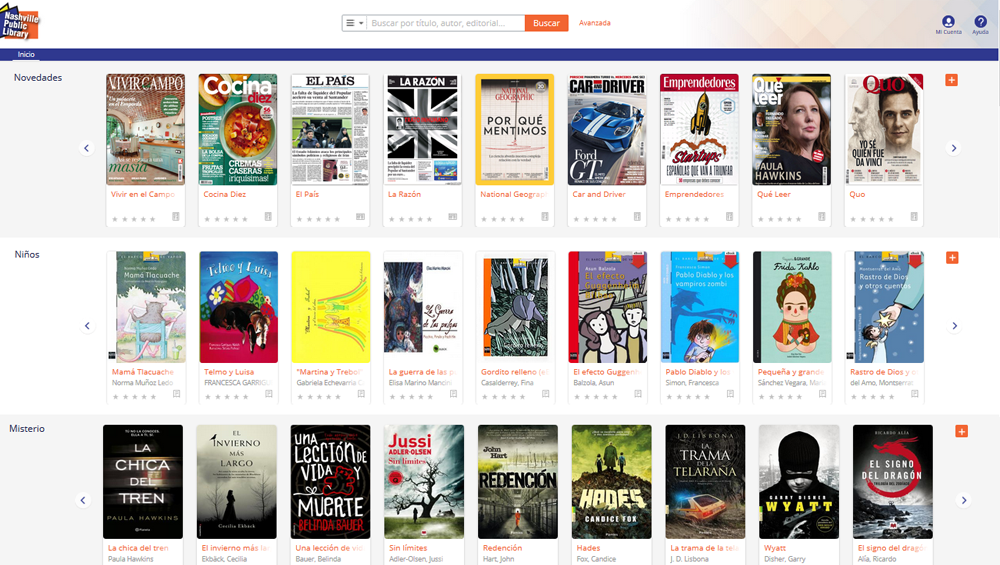Image resolution: width=1000 pixels, height=565 pixels.
Task: Click format icon on Pablo Diablo card
Action: [x=730, y=394]
